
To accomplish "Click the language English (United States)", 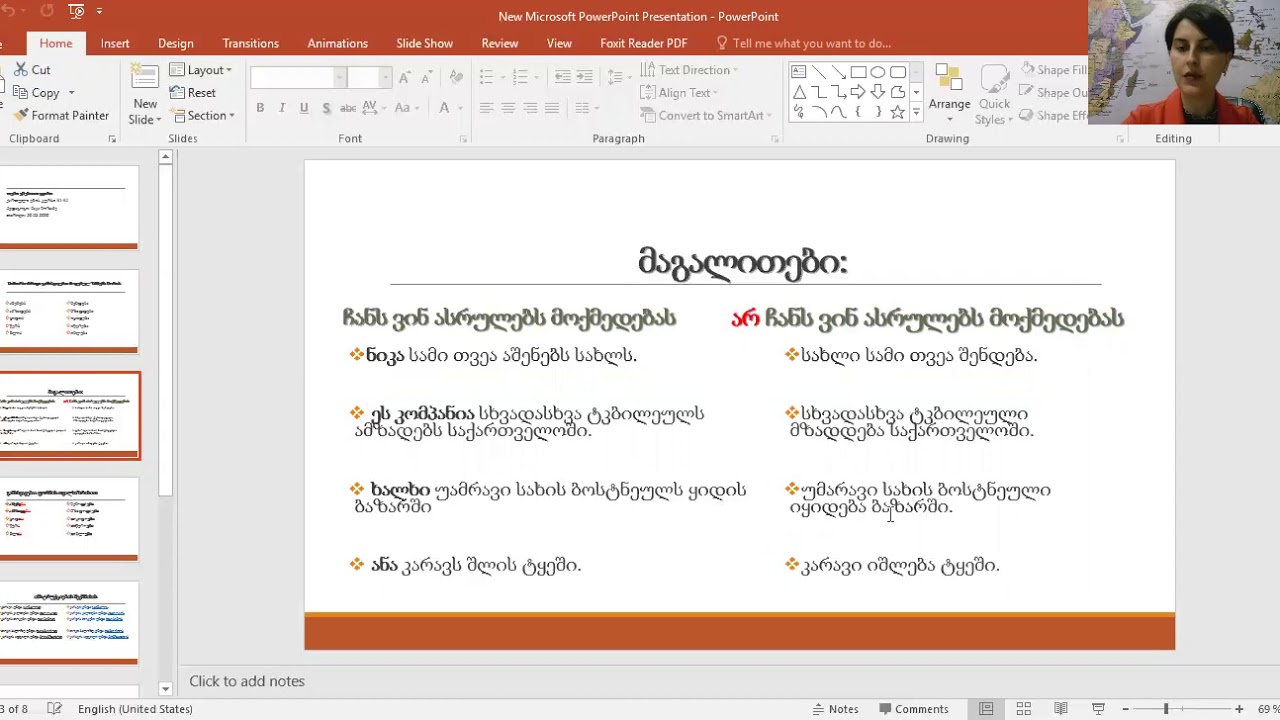I will [x=135, y=709].
